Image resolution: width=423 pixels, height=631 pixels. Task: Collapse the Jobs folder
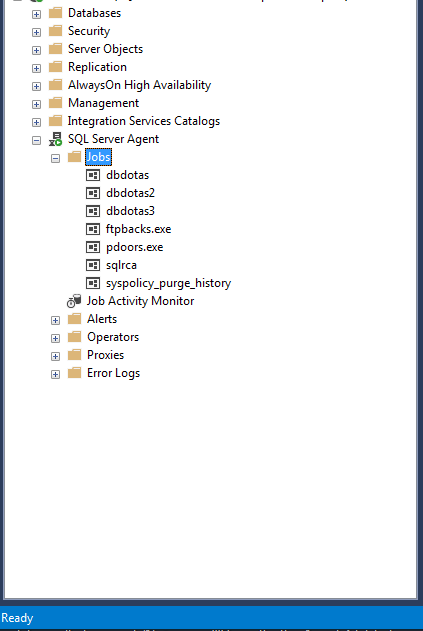[x=55, y=159]
